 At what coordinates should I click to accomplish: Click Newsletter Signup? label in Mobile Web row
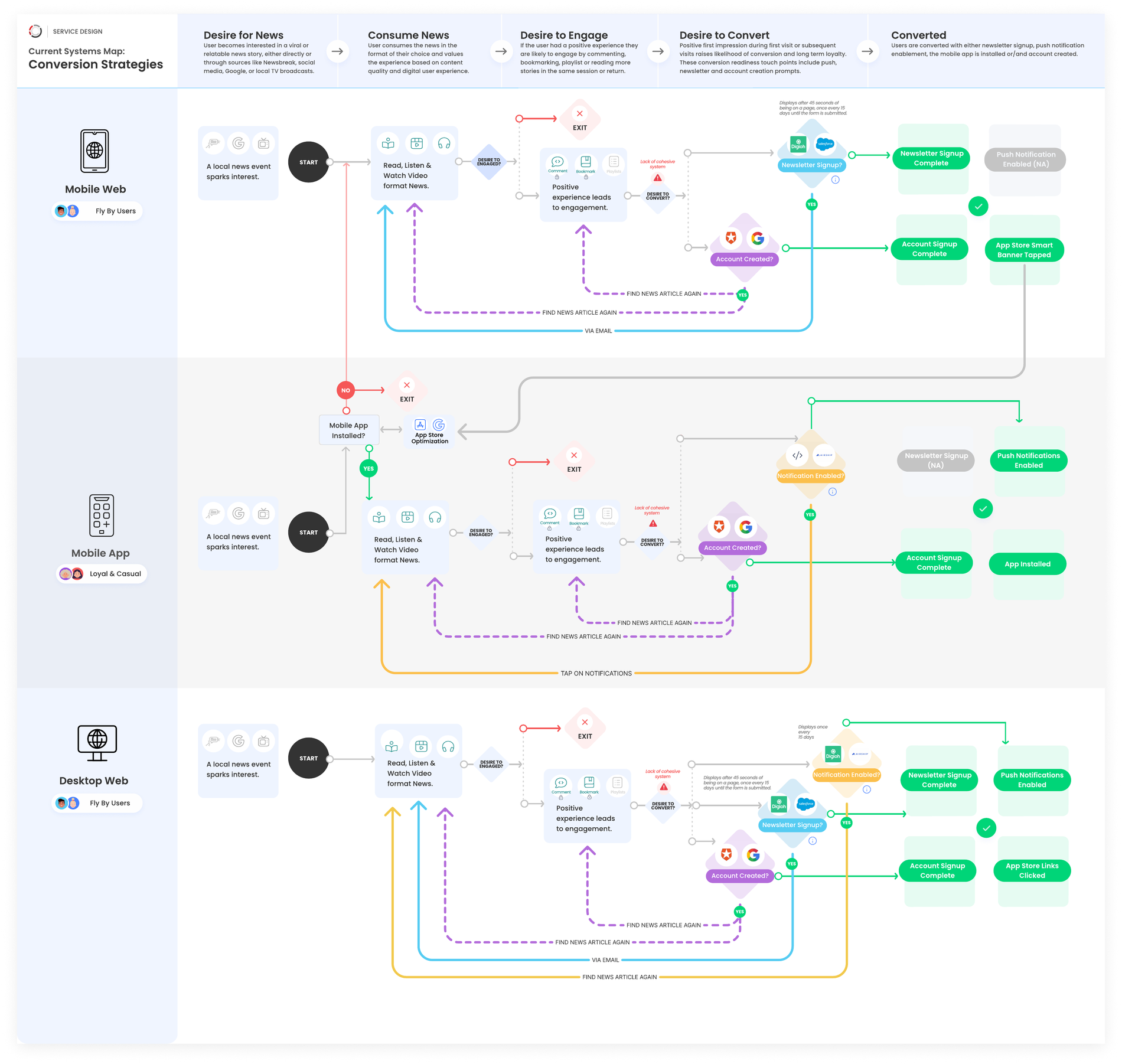811,165
